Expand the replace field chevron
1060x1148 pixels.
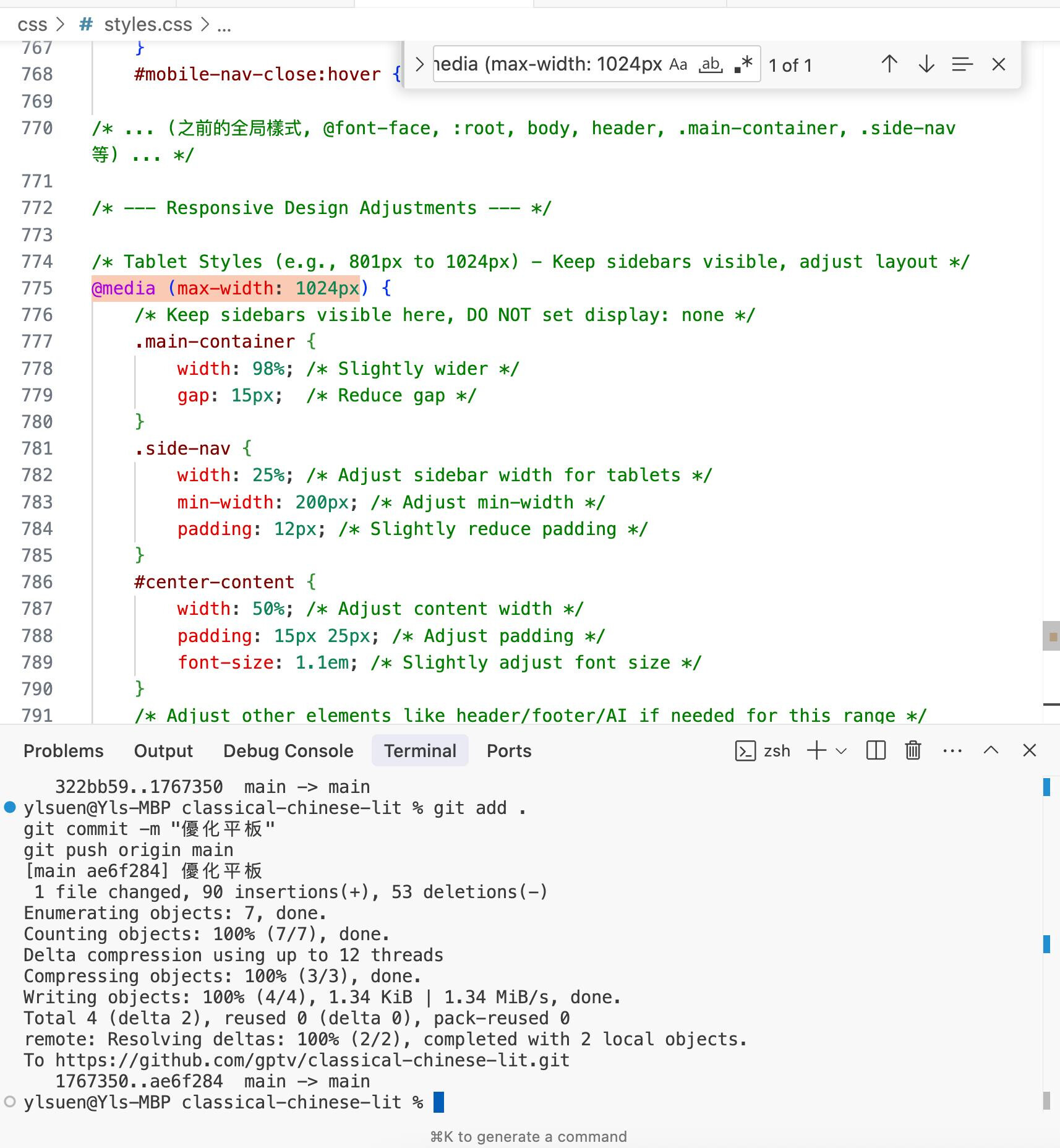(x=419, y=64)
